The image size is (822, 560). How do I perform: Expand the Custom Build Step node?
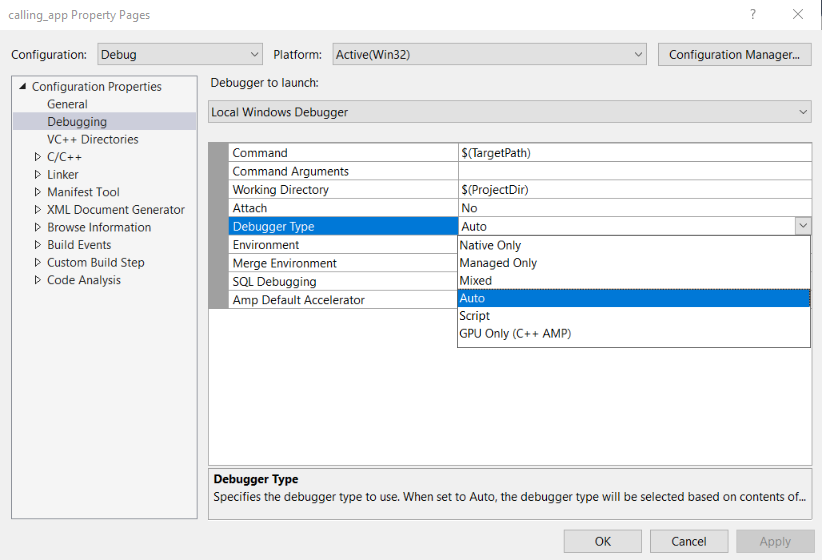(x=38, y=262)
